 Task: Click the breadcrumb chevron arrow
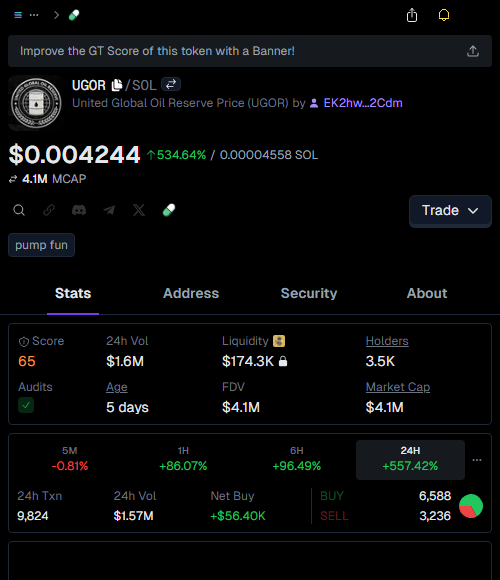56,15
